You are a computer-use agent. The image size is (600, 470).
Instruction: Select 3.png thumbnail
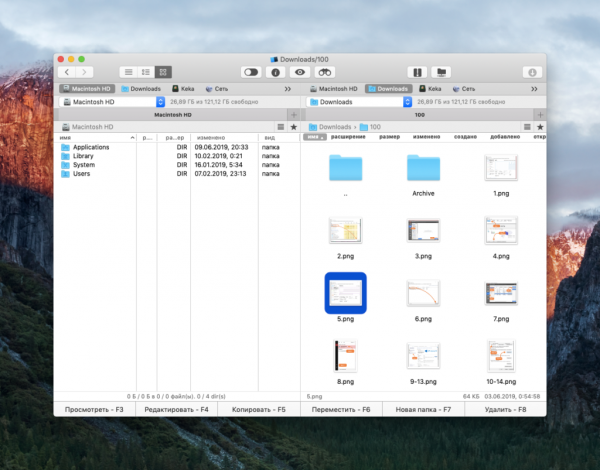(x=423, y=230)
